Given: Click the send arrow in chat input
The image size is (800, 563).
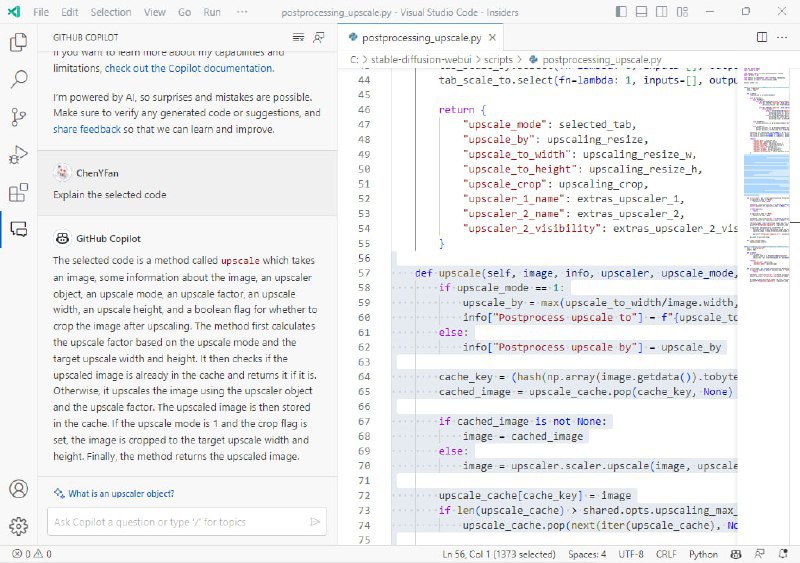Looking at the screenshot, I should tap(315, 522).
